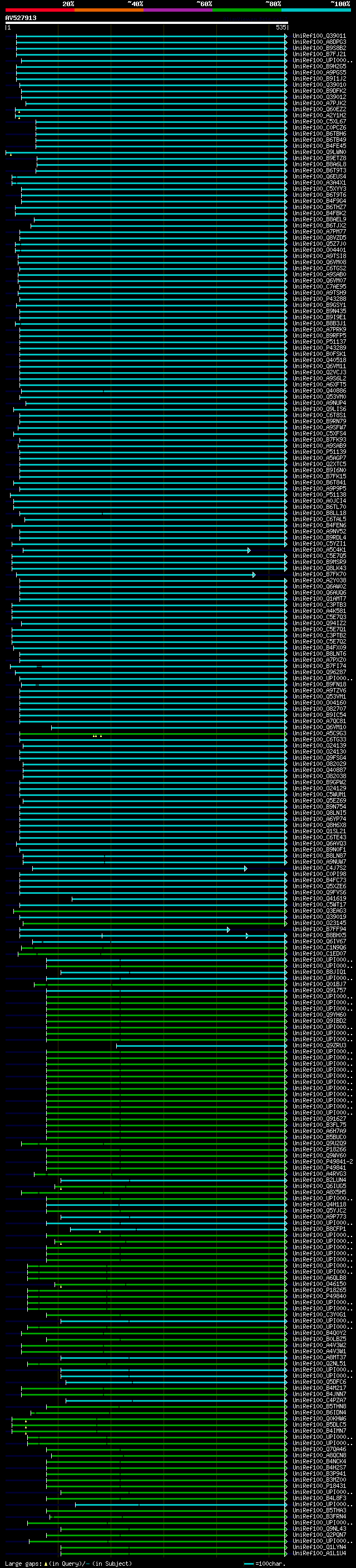356x1568 pixels.
Task: Select hit label UniRef100_C7AE95
Action: tap(319, 286)
